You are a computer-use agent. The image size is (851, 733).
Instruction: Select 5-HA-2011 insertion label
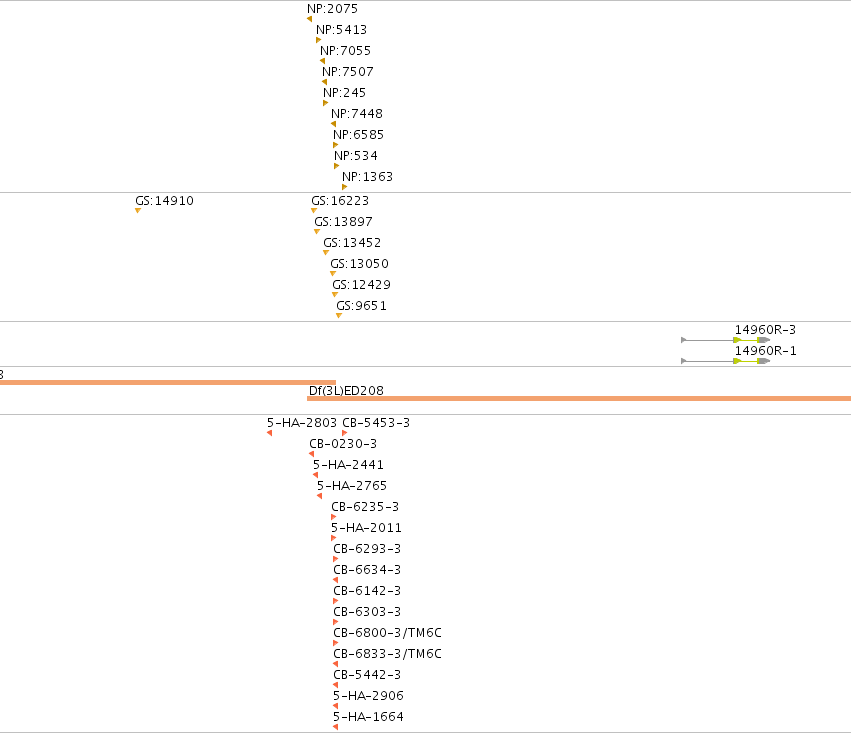(x=366, y=528)
